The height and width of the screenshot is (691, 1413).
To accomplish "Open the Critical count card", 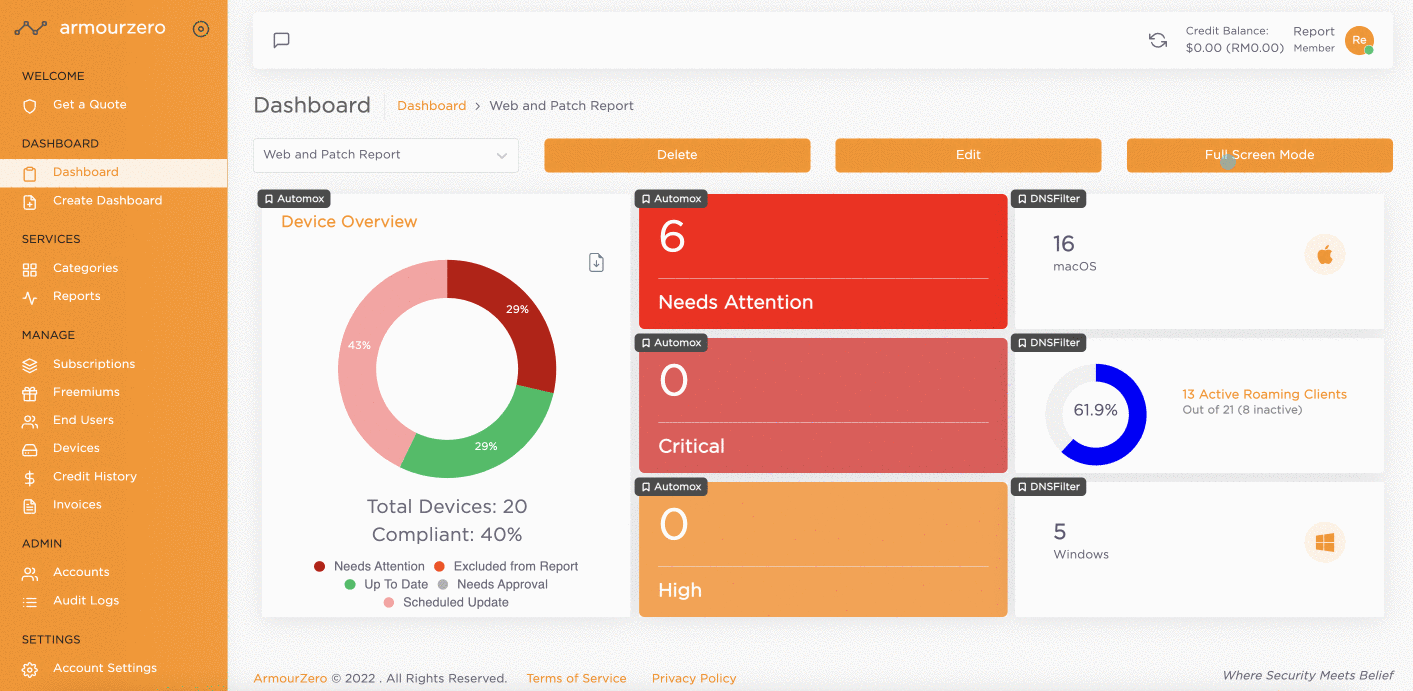I will [x=823, y=406].
